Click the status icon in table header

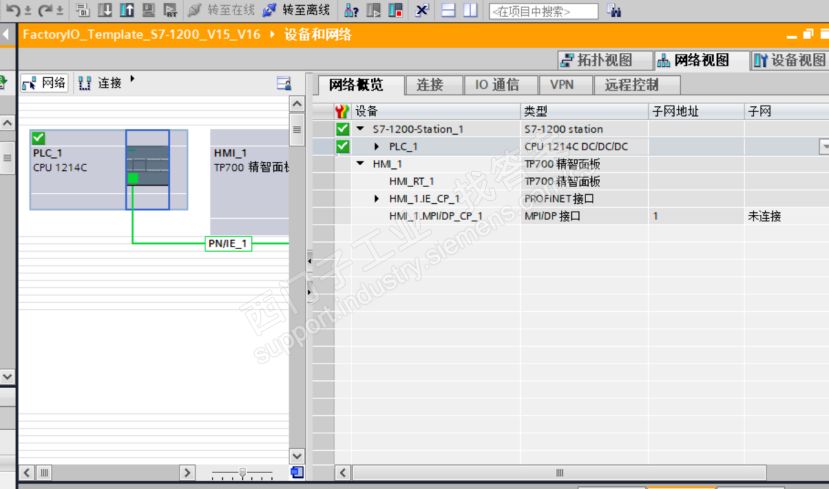click(342, 111)
